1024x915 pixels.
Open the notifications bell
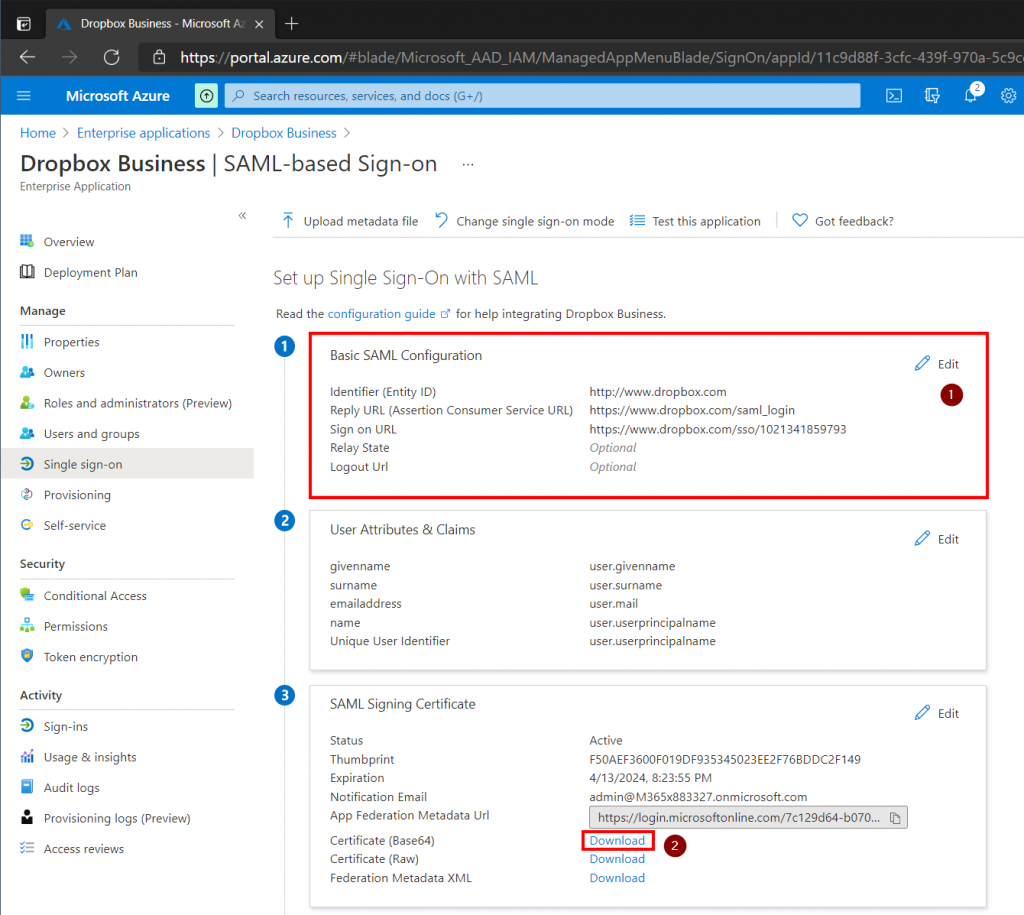pos(970,96)
